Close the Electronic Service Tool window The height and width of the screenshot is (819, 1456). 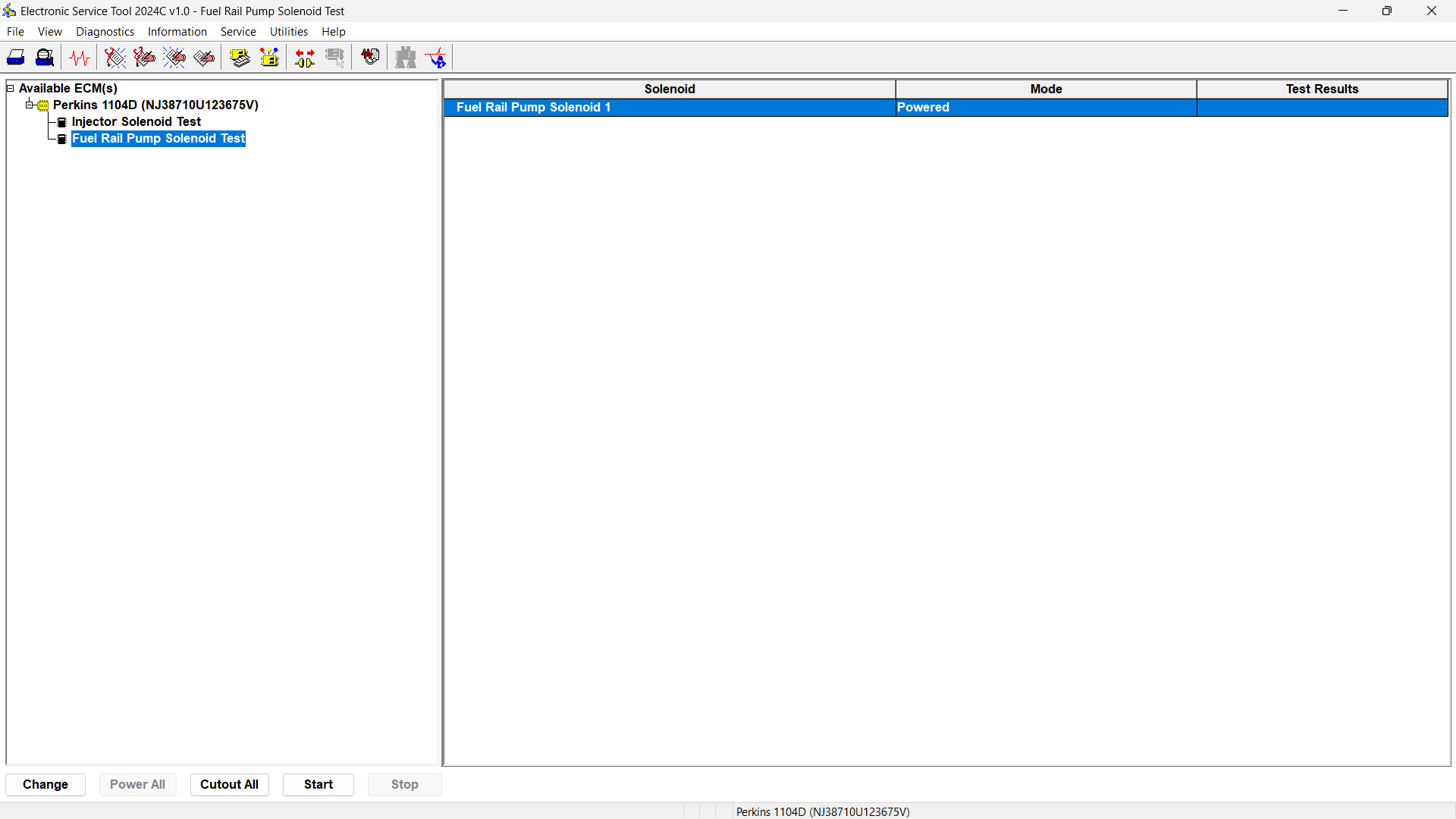click(1432, 11)
